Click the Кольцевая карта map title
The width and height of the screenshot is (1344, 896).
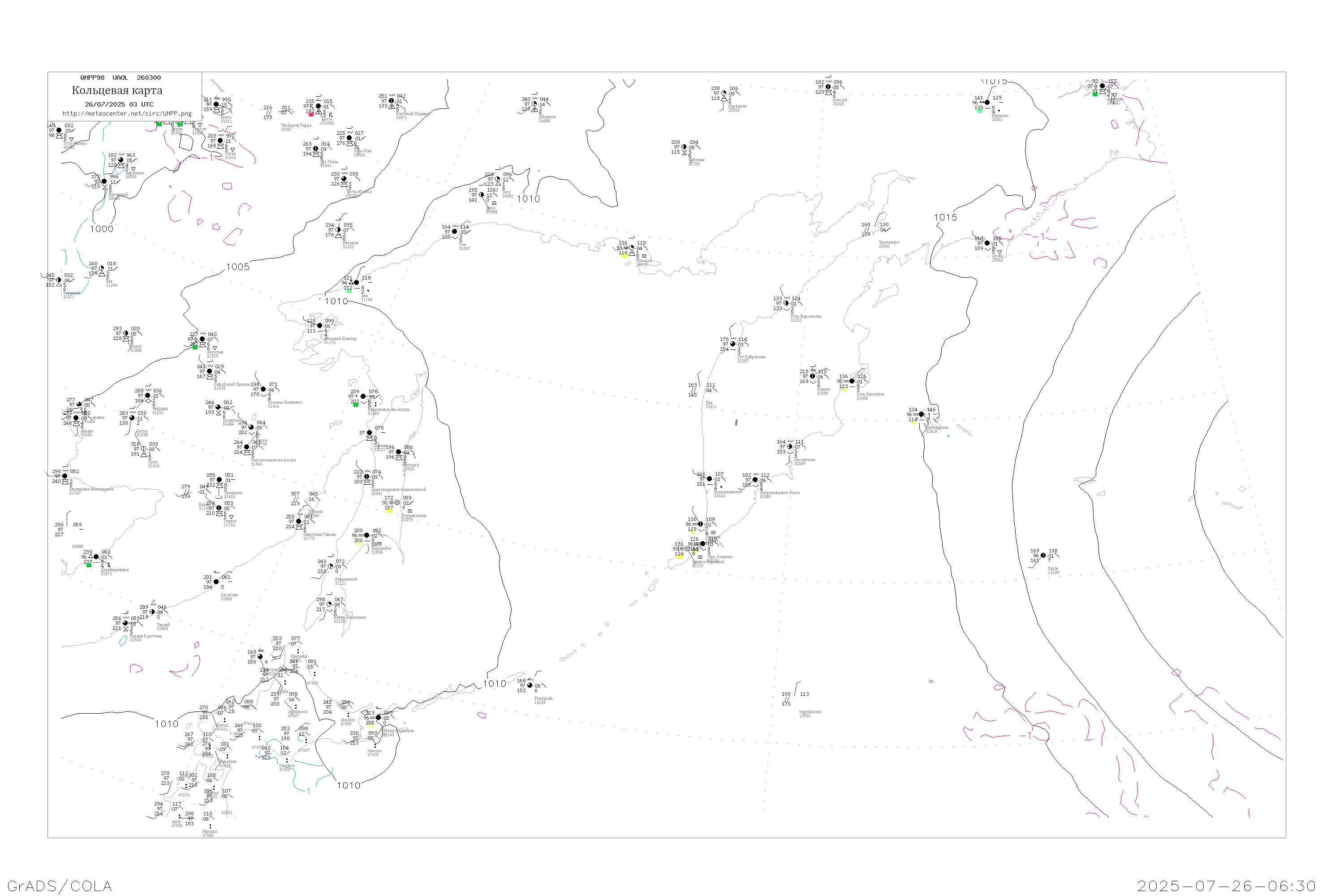point(117,90)
